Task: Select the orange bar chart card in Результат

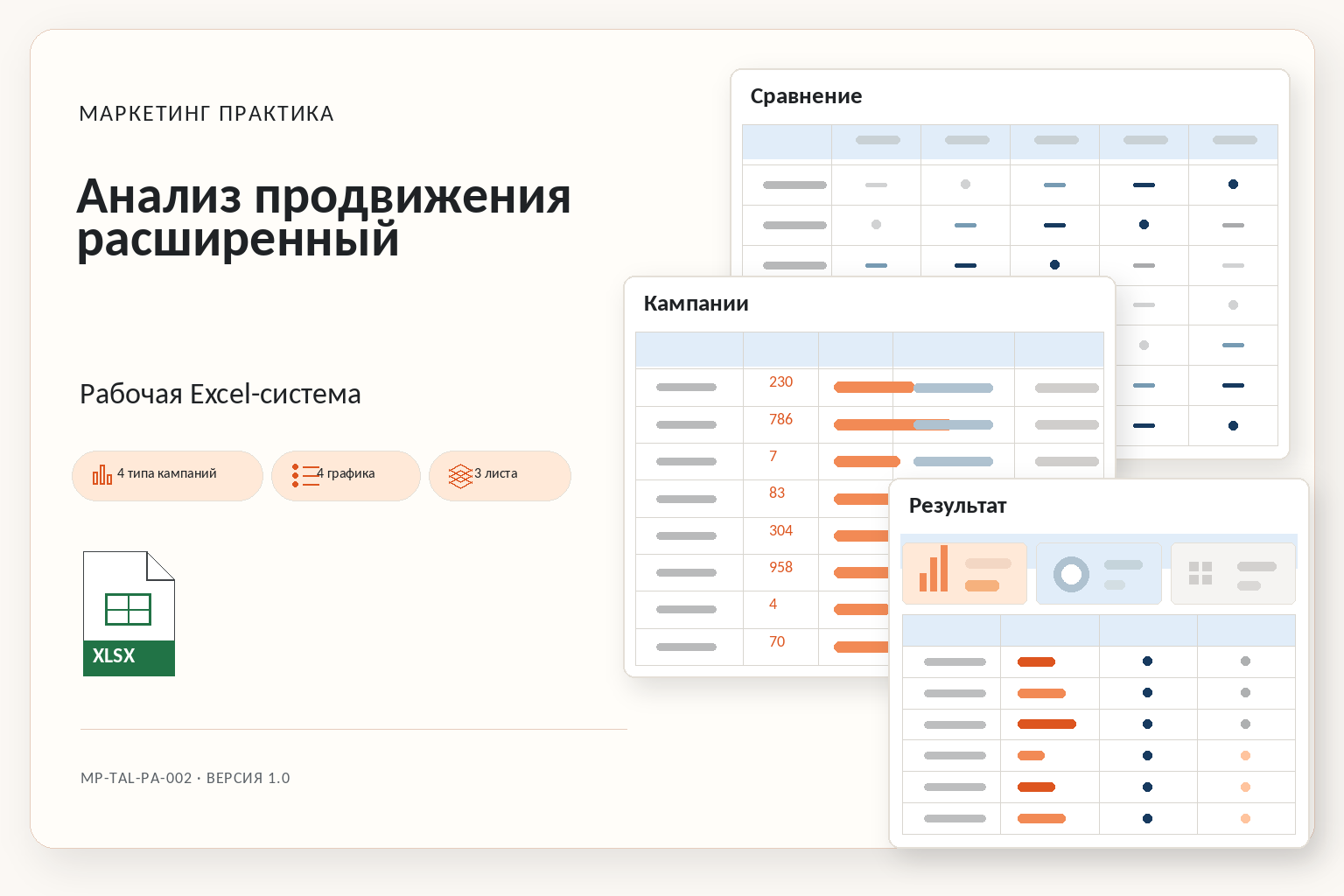Action: click(964, 573)
